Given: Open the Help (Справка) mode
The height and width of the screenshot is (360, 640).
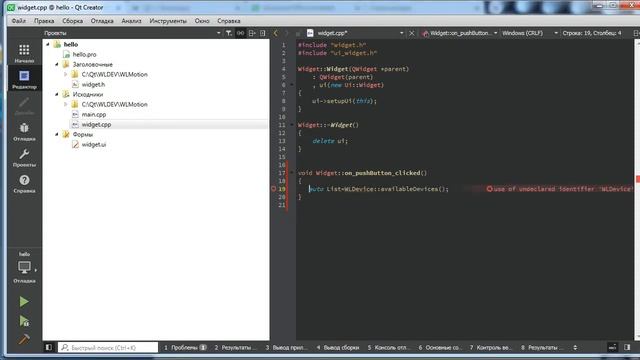Looking at the screenshot, I should [x=24, y=184].
